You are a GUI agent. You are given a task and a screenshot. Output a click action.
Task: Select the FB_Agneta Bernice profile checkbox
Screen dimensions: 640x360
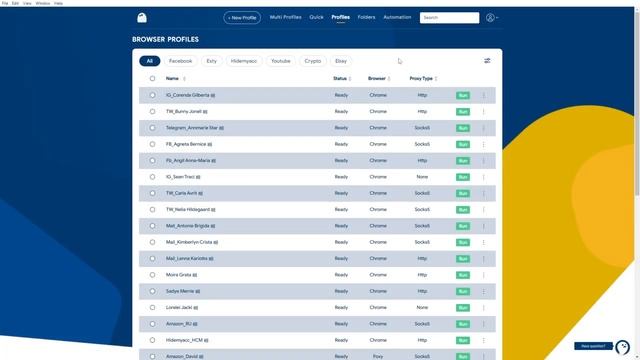152,144
